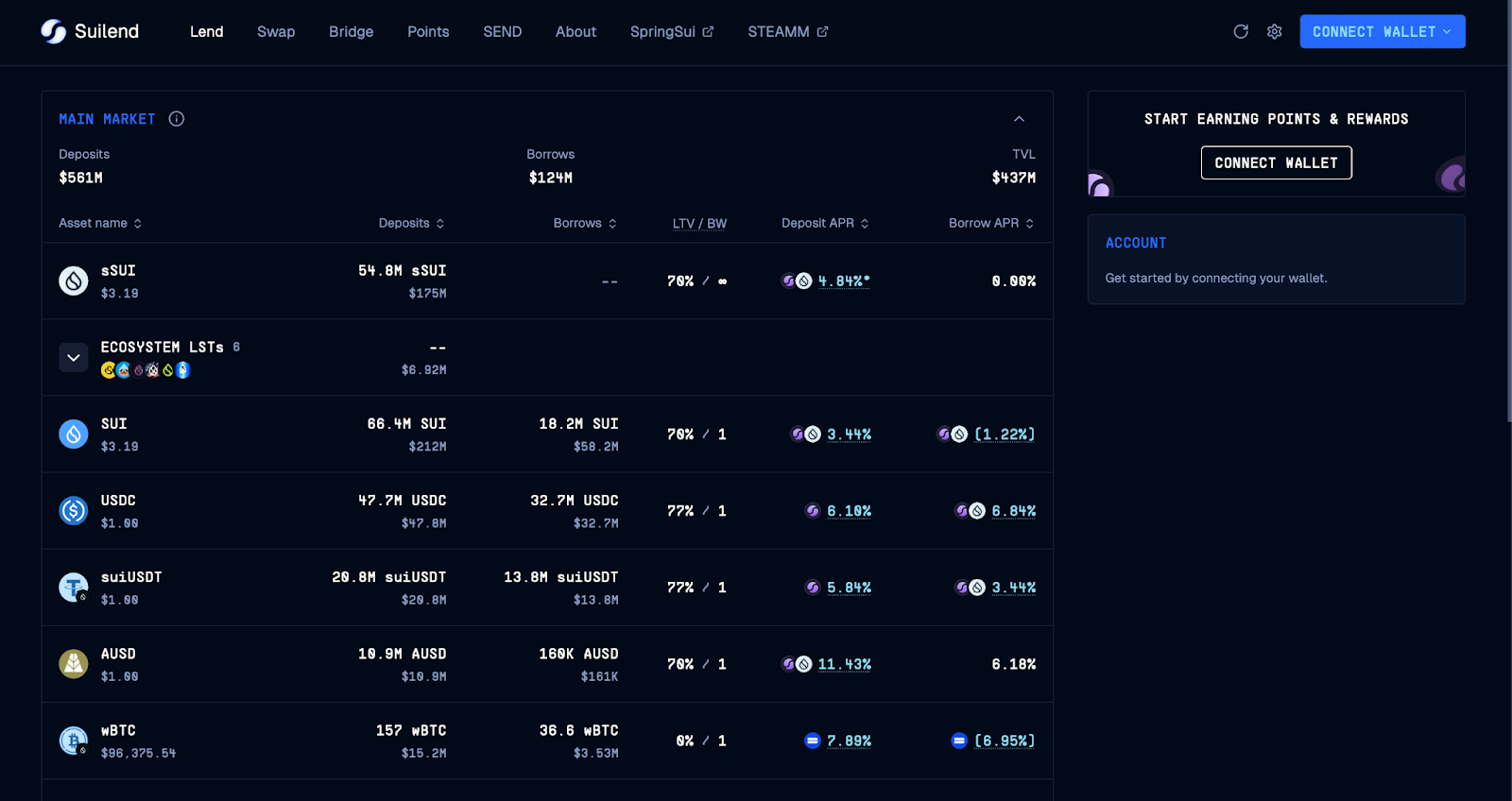Viewport: 1512px width, 801px height.
Task: Click Ecosystem LSTs token icons group
Action: tap(146, 370)
